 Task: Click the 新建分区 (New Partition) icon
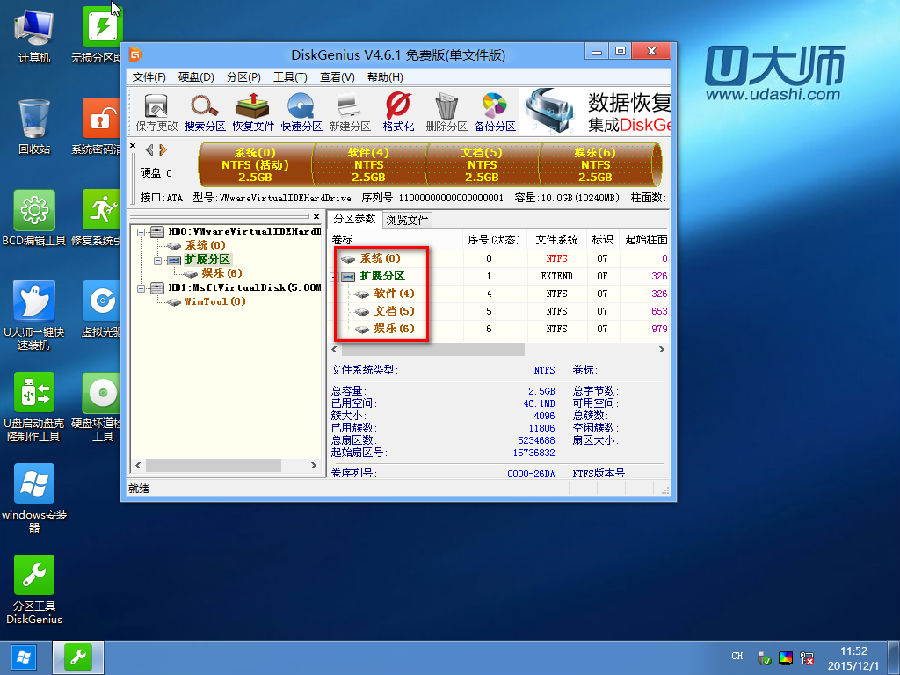pos(349,111)
